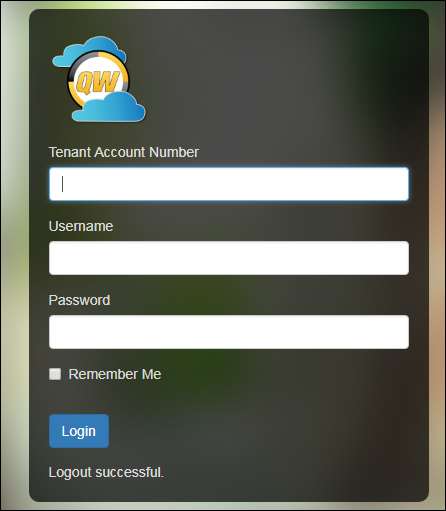Click the Username label text

tap(81, 226)
